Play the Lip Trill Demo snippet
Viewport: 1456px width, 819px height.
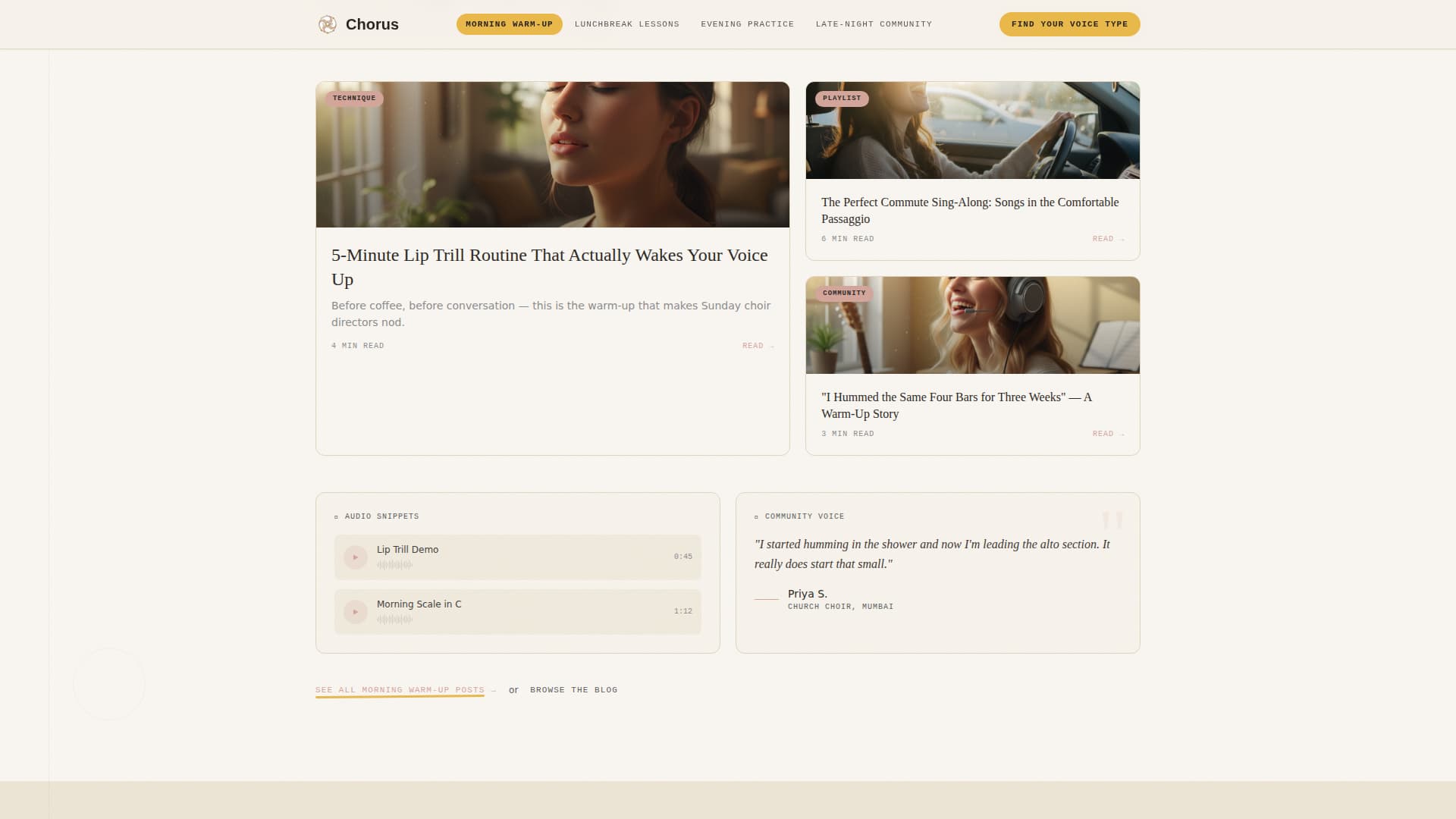tap(355, 557)
